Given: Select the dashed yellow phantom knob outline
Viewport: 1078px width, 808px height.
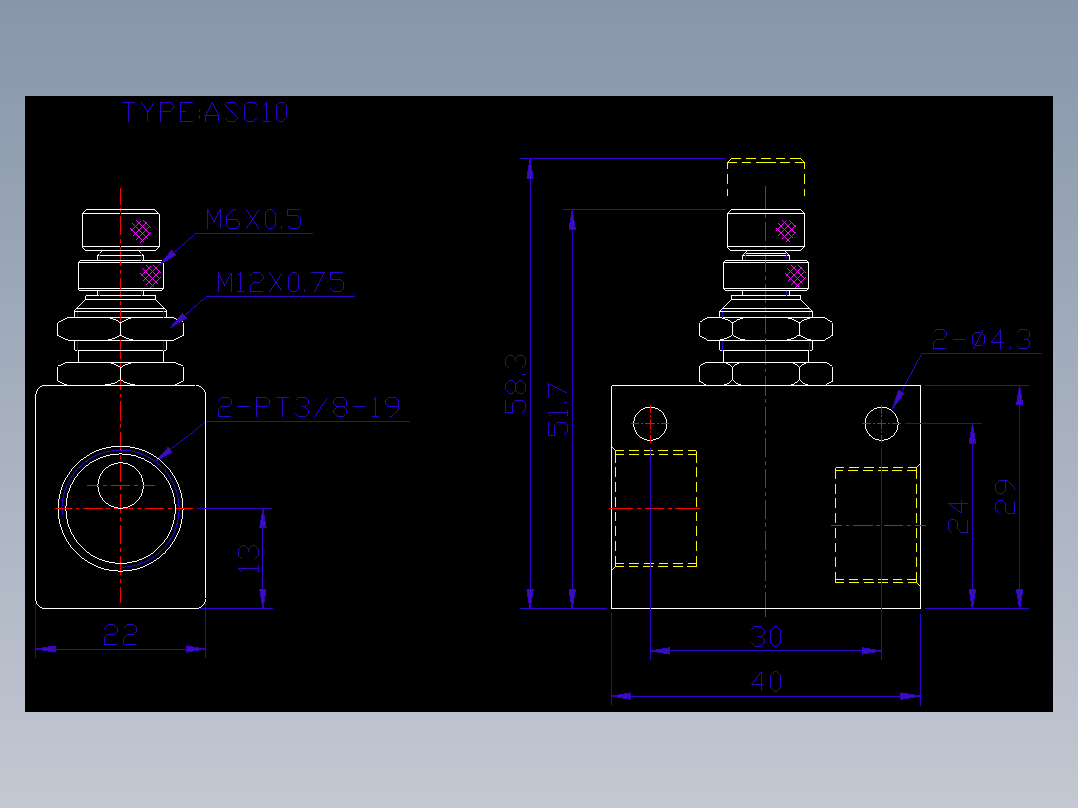Looking at the screenshot, I should [x=766, y=178].
